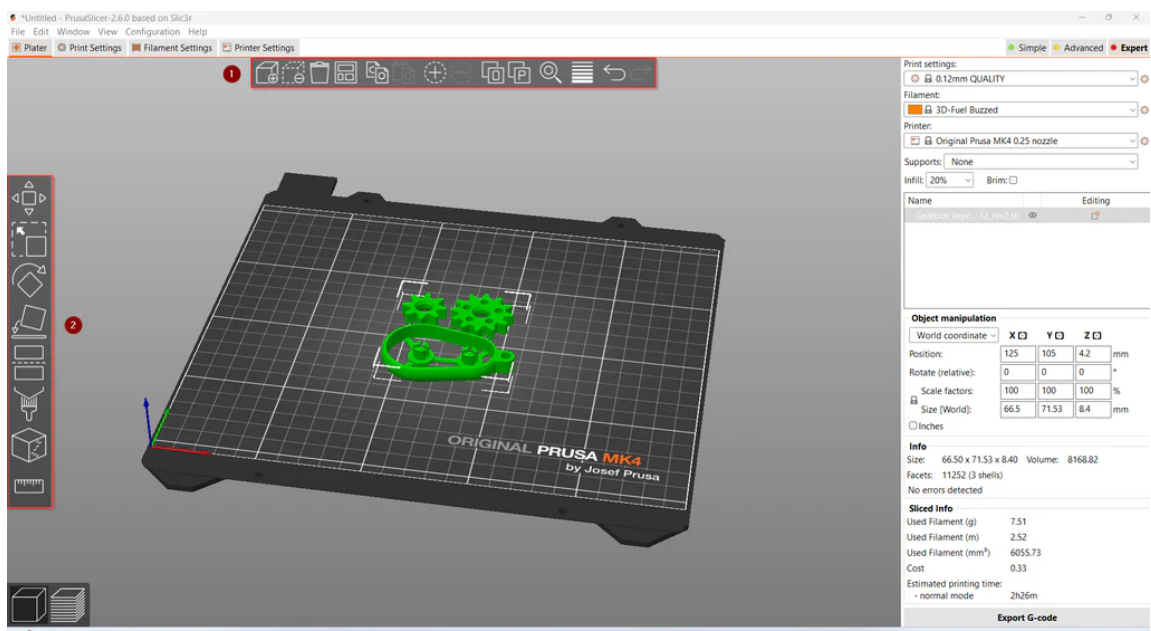
Task: Open the File menu
Action: click(x=18, y=32)
